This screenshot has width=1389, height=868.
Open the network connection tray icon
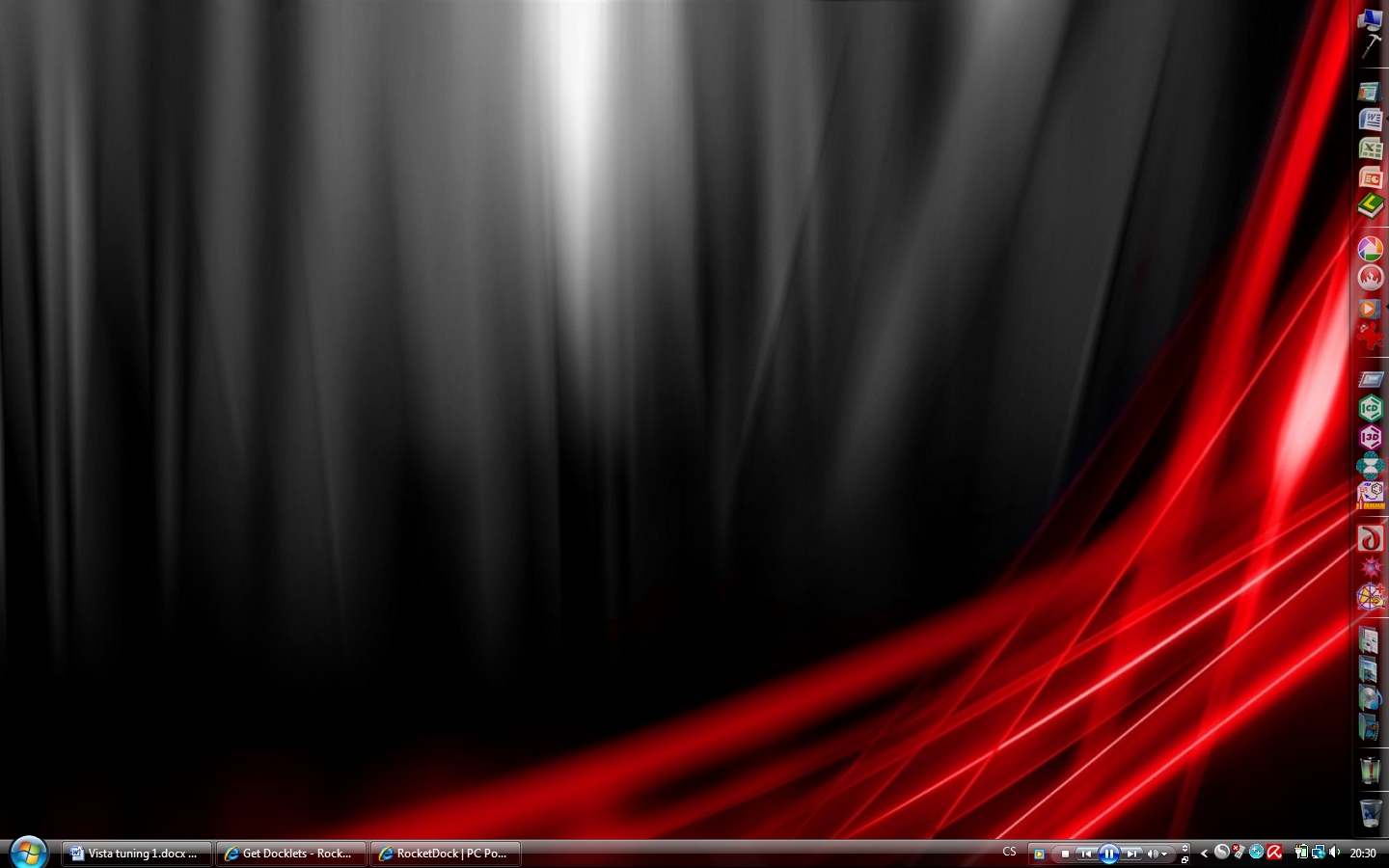tap(1319, 852)
